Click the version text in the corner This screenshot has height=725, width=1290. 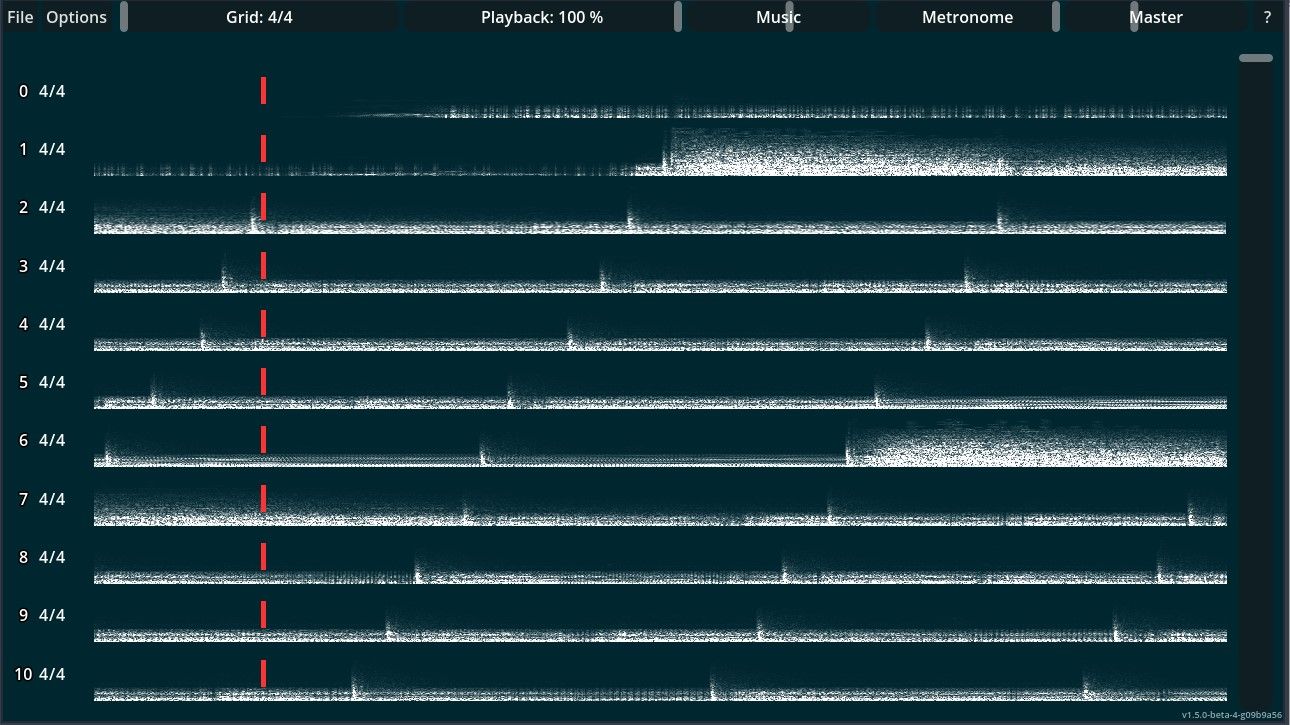point(1229,716)
